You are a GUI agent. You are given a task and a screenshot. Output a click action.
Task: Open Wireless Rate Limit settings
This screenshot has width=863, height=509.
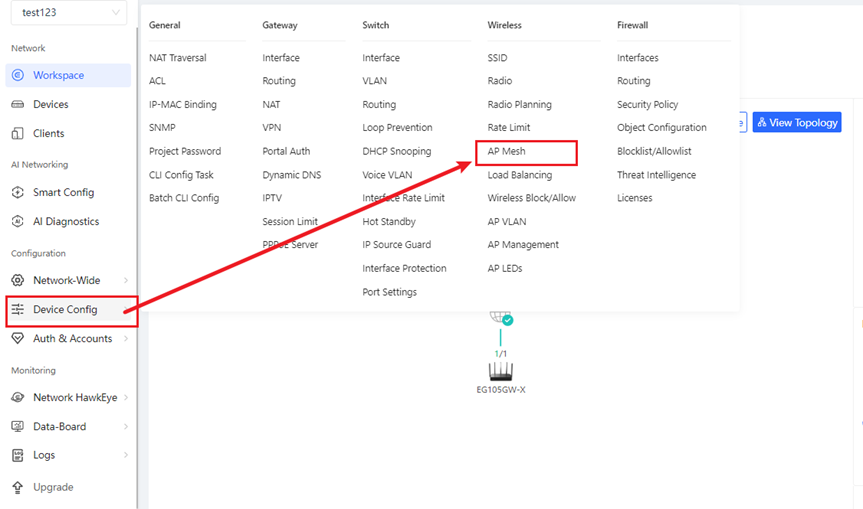click(509, 127)
